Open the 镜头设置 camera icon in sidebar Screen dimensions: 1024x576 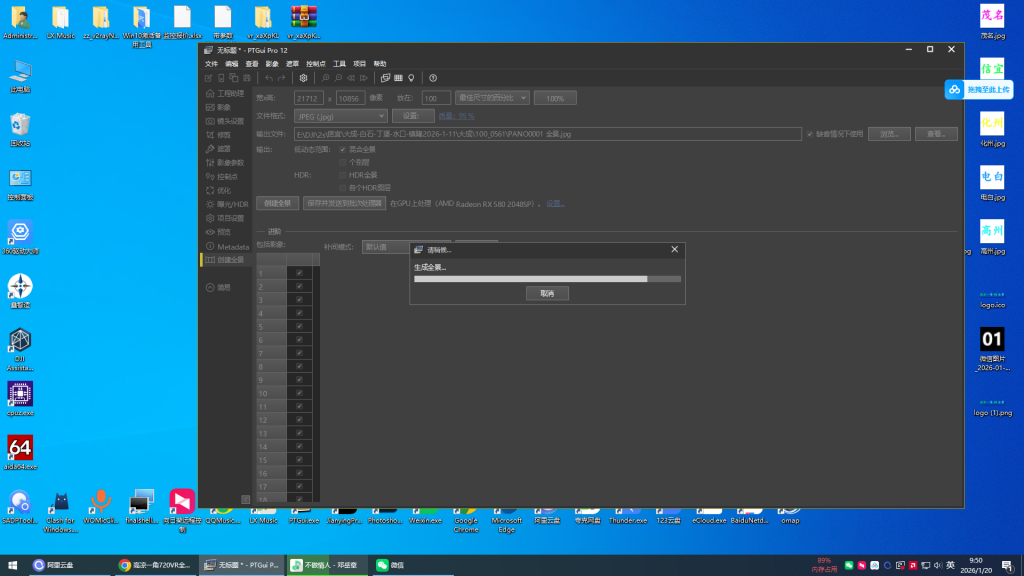(x=209, y=121)
